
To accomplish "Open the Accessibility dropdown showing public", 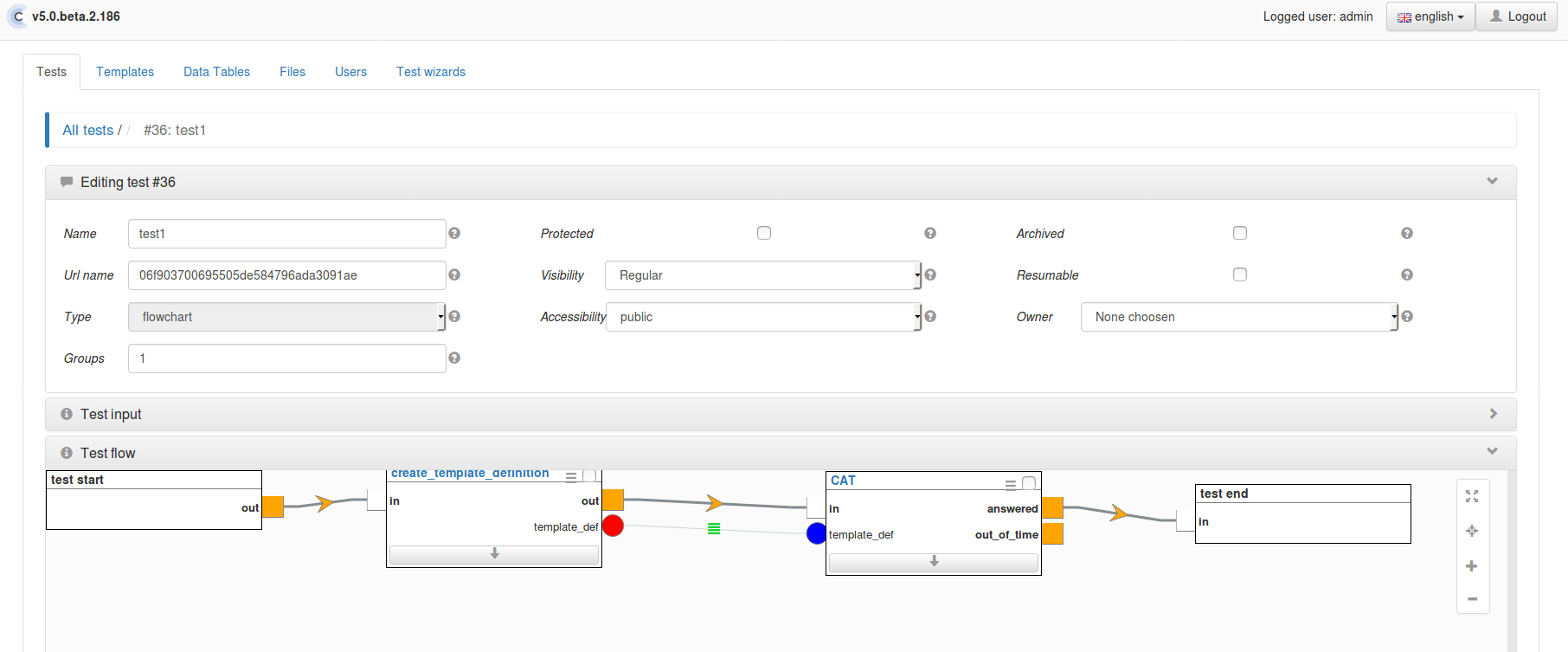I will tap(764, 317).
